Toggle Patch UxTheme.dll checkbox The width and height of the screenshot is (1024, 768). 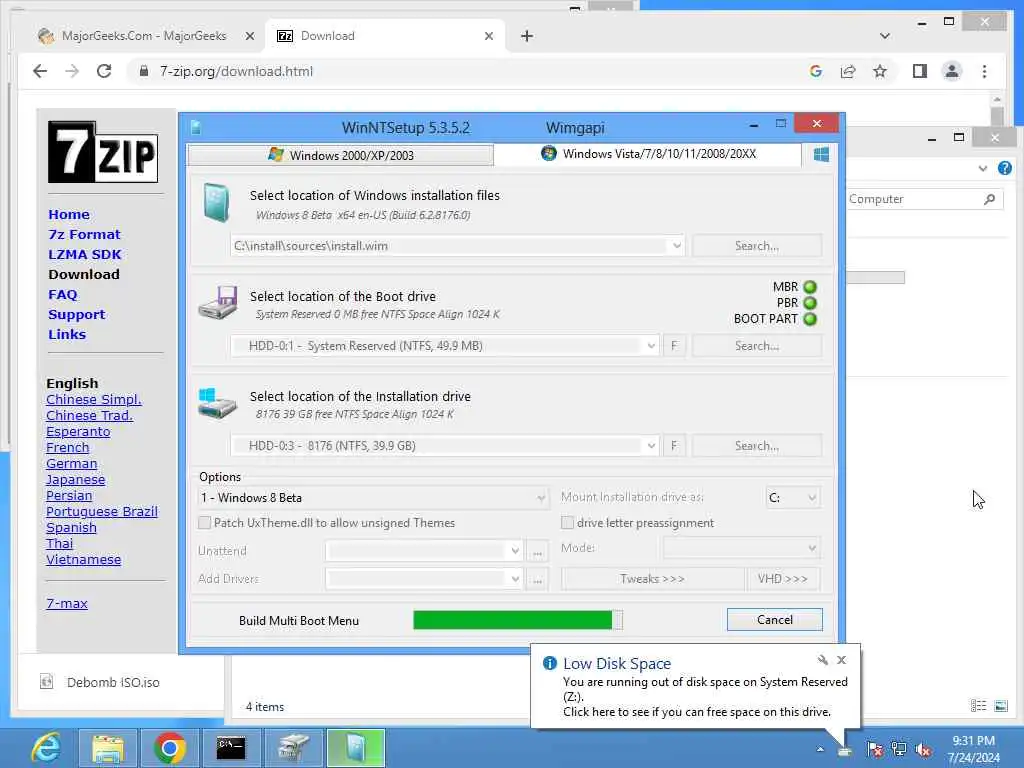tap(204, 522)
